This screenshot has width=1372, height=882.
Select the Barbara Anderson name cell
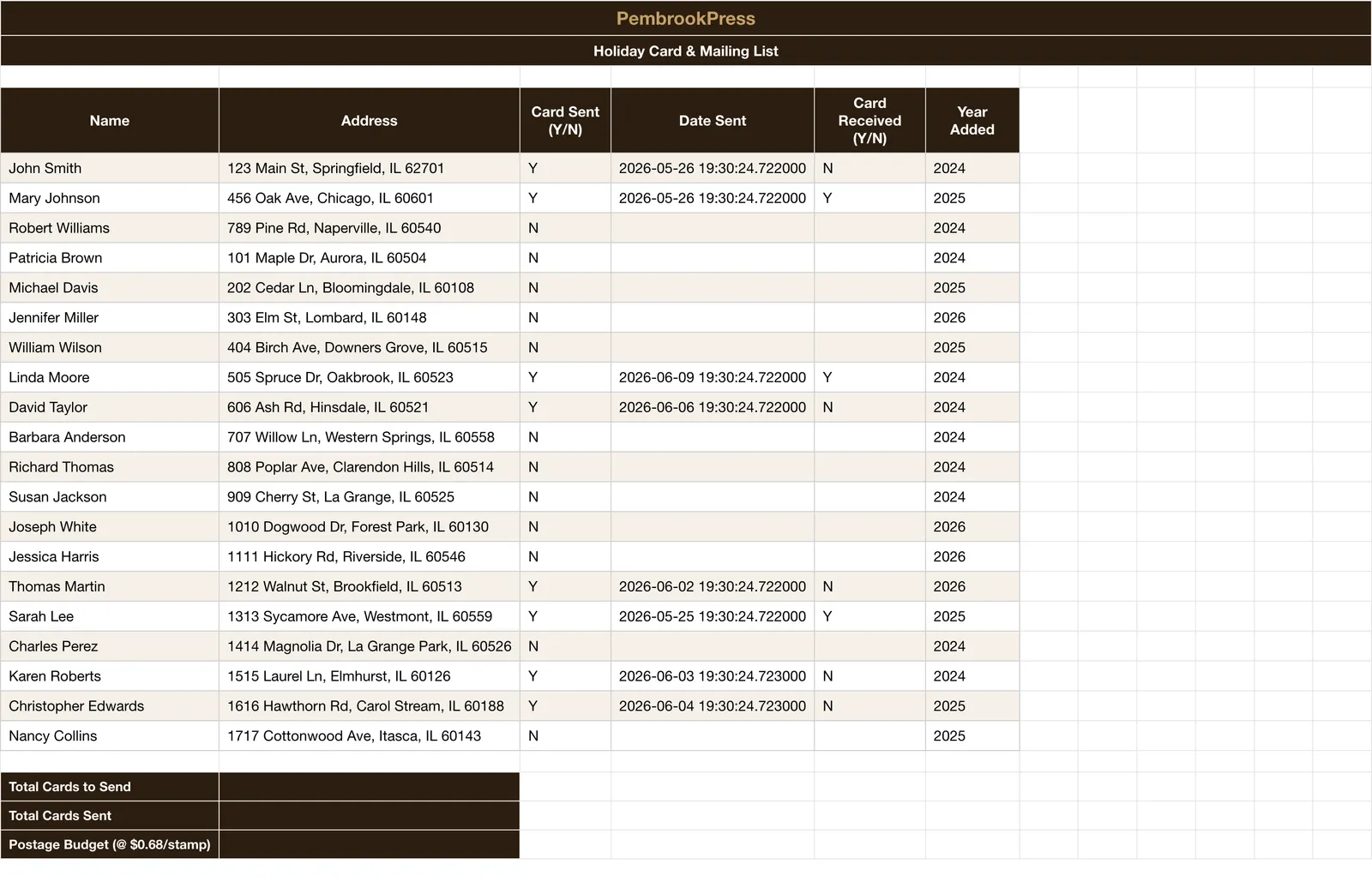(x=110, y=437)
